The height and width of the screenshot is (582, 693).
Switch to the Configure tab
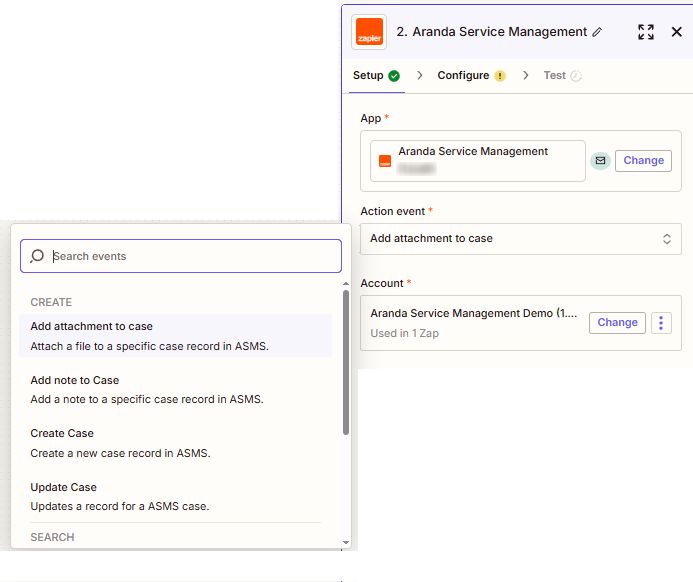[x=463, y=76]
